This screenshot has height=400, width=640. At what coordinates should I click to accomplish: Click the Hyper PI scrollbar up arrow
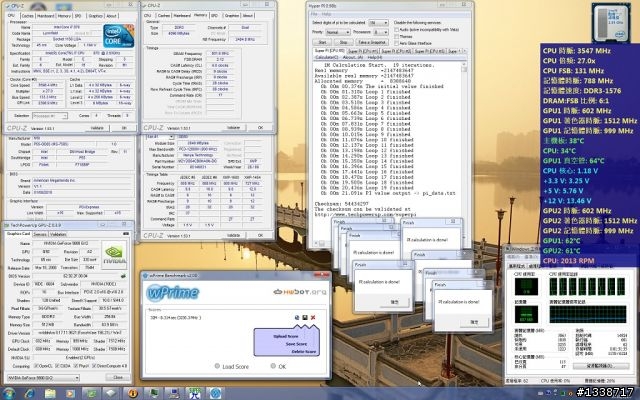[x=464, y=64]
